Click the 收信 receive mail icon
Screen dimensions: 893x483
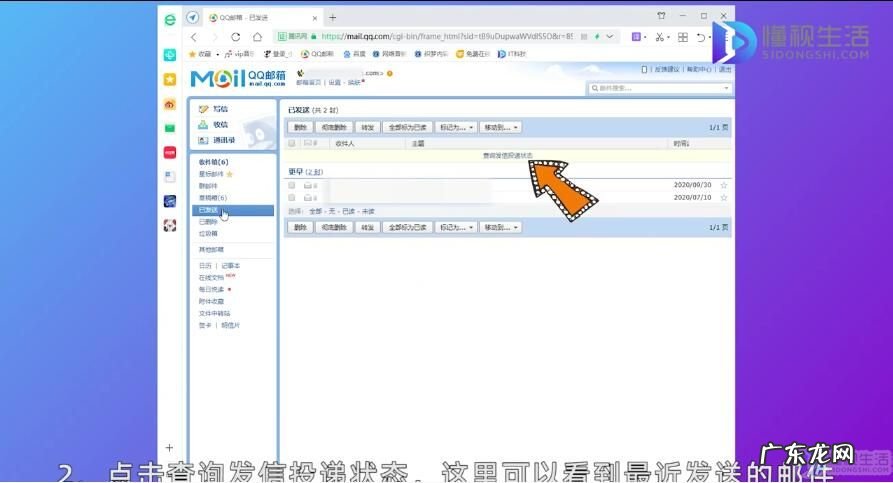click(x=203, y=124)
